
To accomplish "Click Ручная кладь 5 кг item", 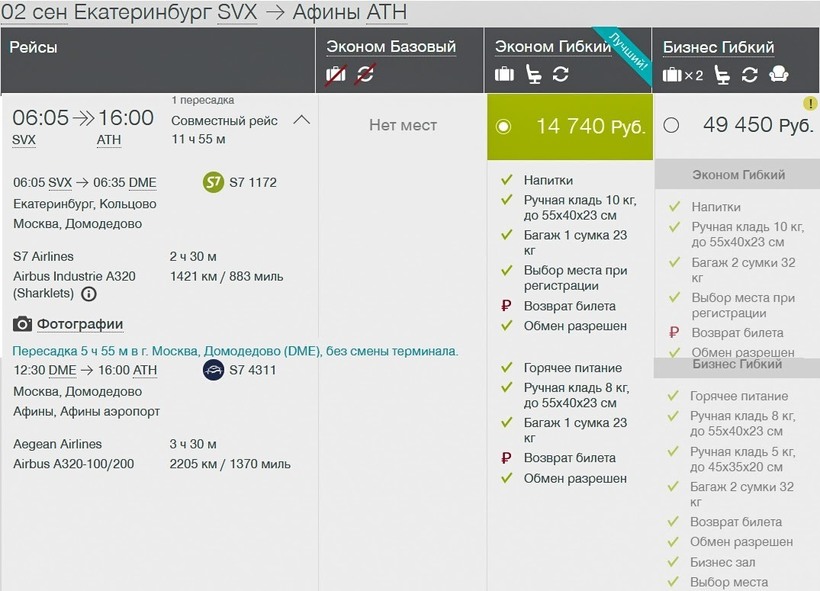I will click(743, 459).
